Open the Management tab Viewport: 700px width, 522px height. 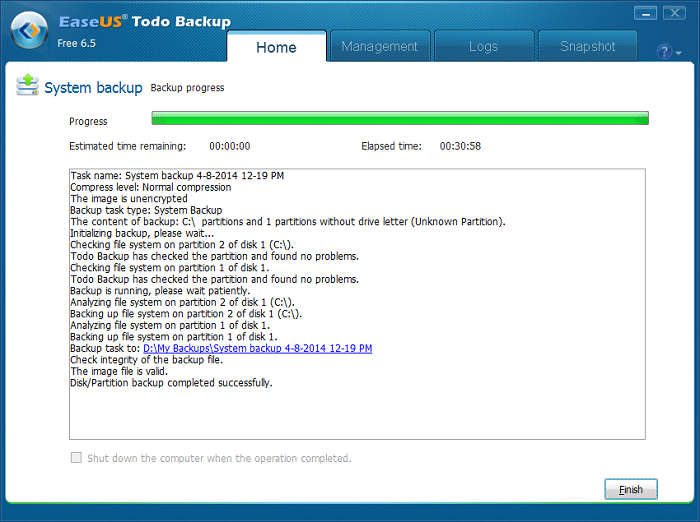379,46
